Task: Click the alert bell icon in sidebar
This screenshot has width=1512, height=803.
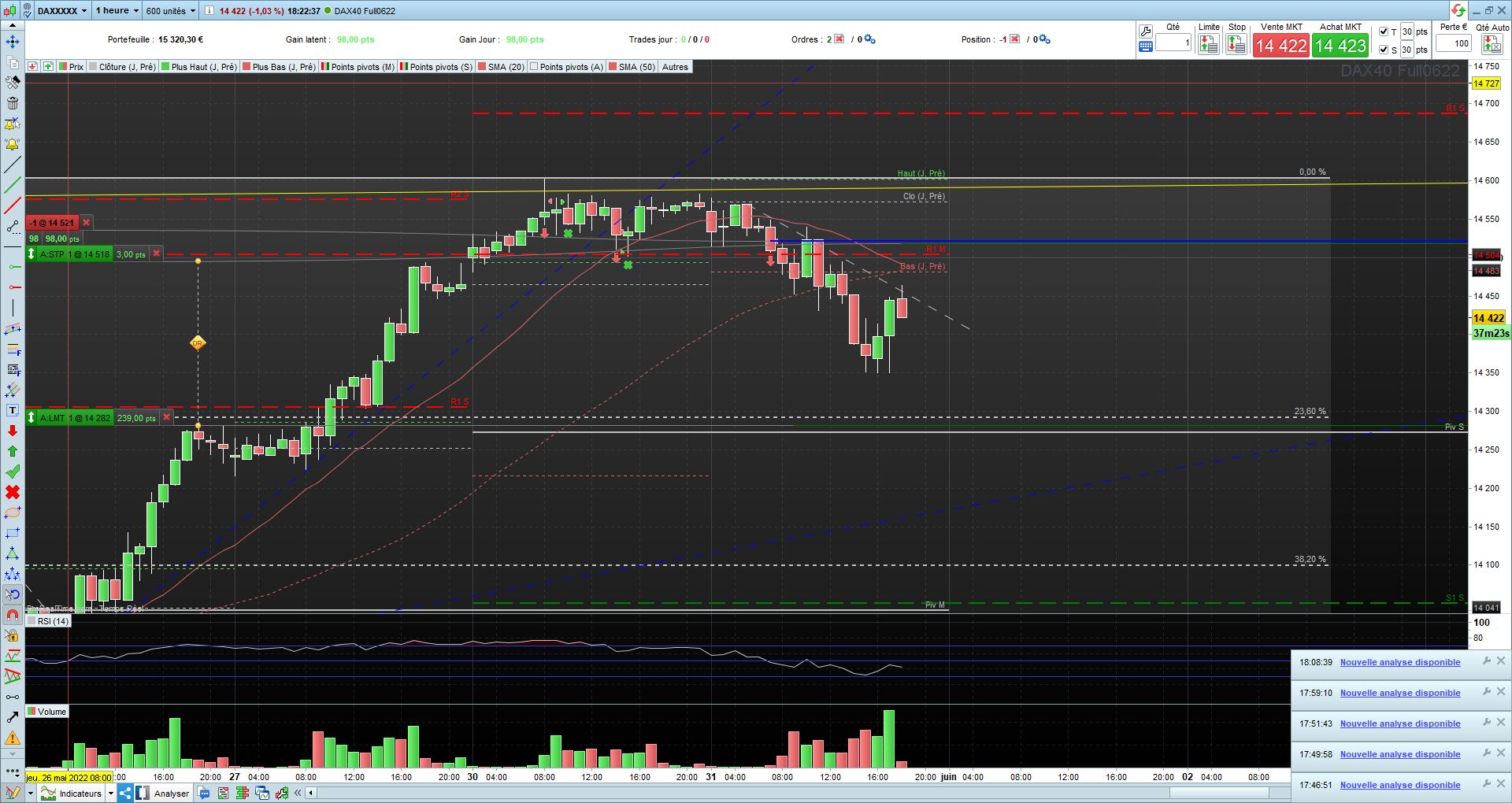Action: click(13, 144)
